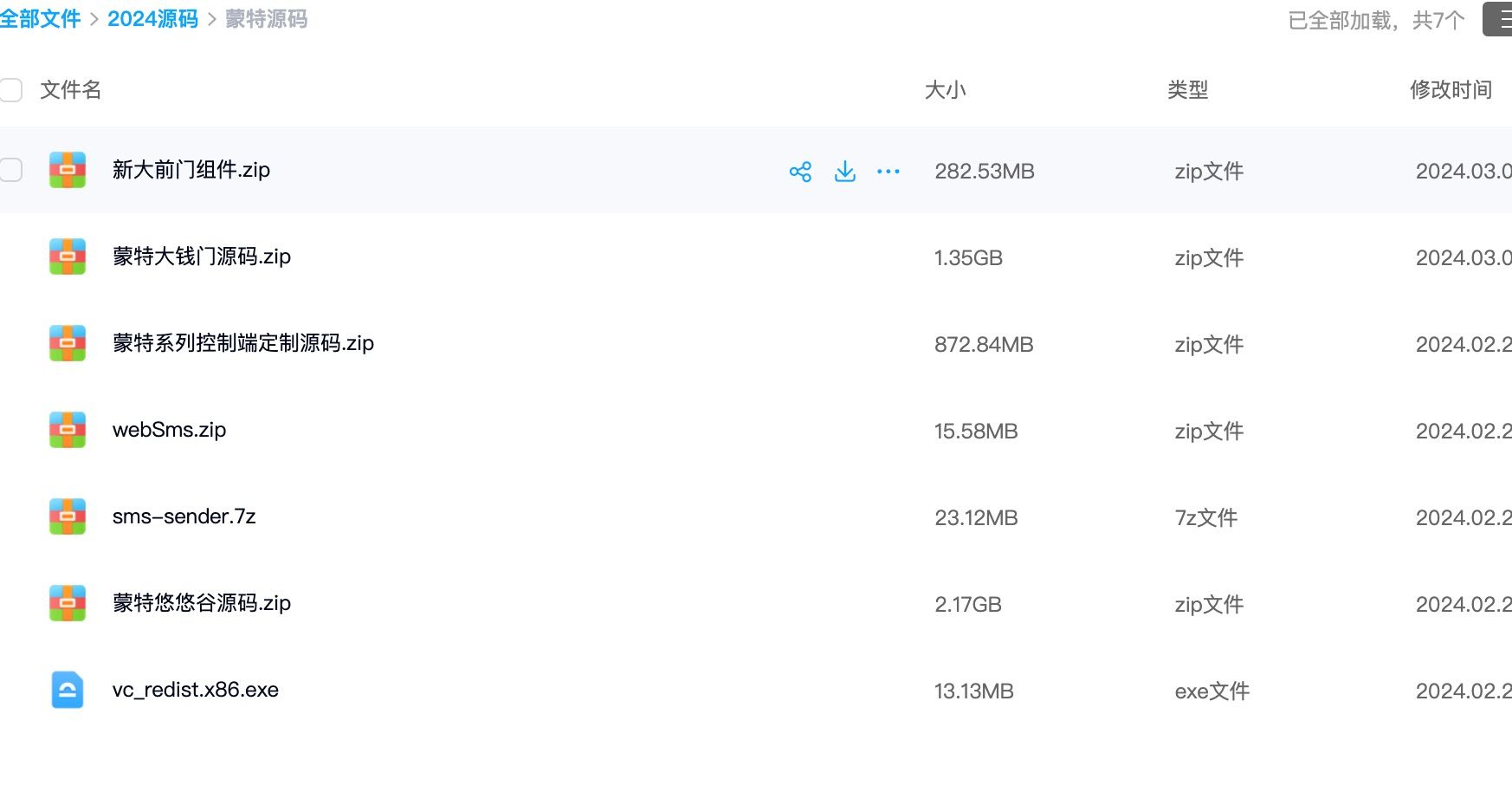Click file icon of vc_redist.x86.exe
This screenshot has height=792, width=1512.
coord(68,690)
